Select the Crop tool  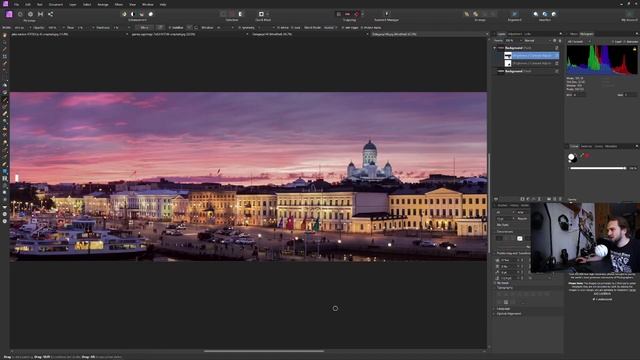[x=4, y=56]
